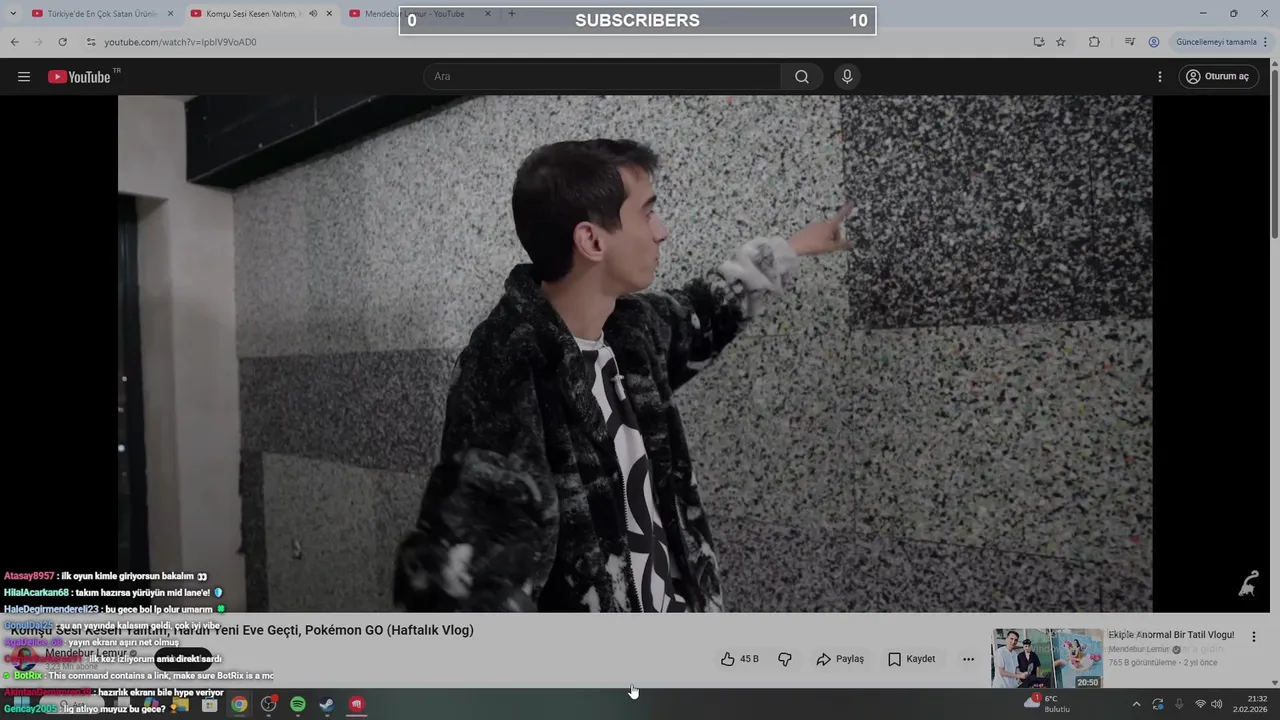Open more actions ellipsis beside Kaydet
The image size is (1280, 720).
pos(968,659)
